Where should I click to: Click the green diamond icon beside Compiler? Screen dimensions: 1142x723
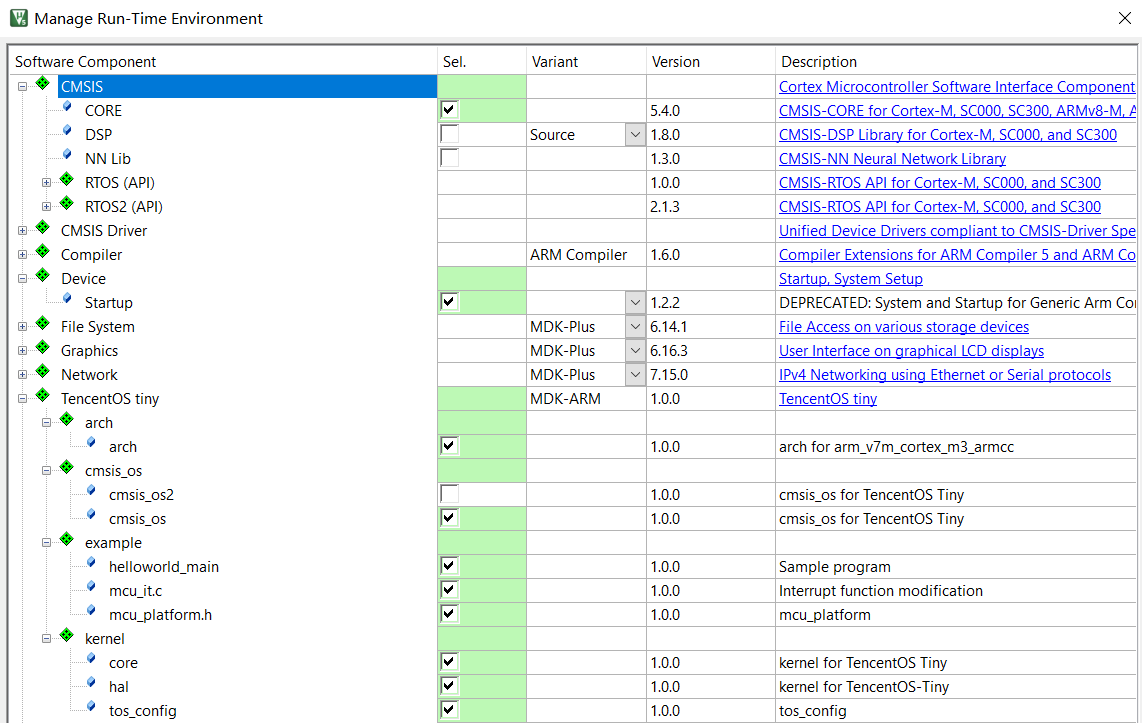click(x=43, y=251)
